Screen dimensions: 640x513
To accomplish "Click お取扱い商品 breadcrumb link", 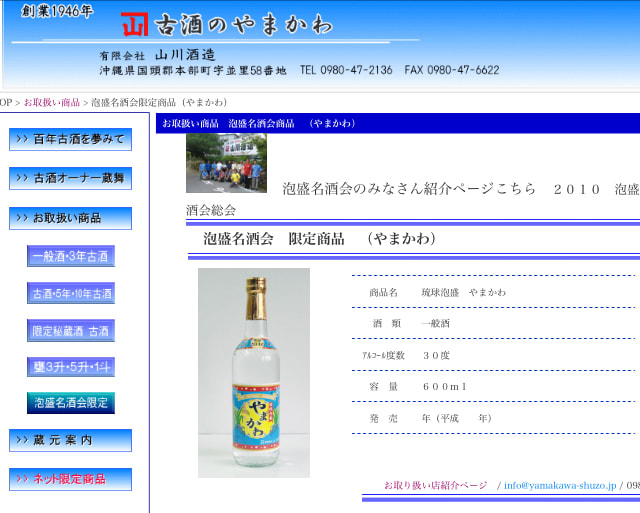I will coord(52,102).
